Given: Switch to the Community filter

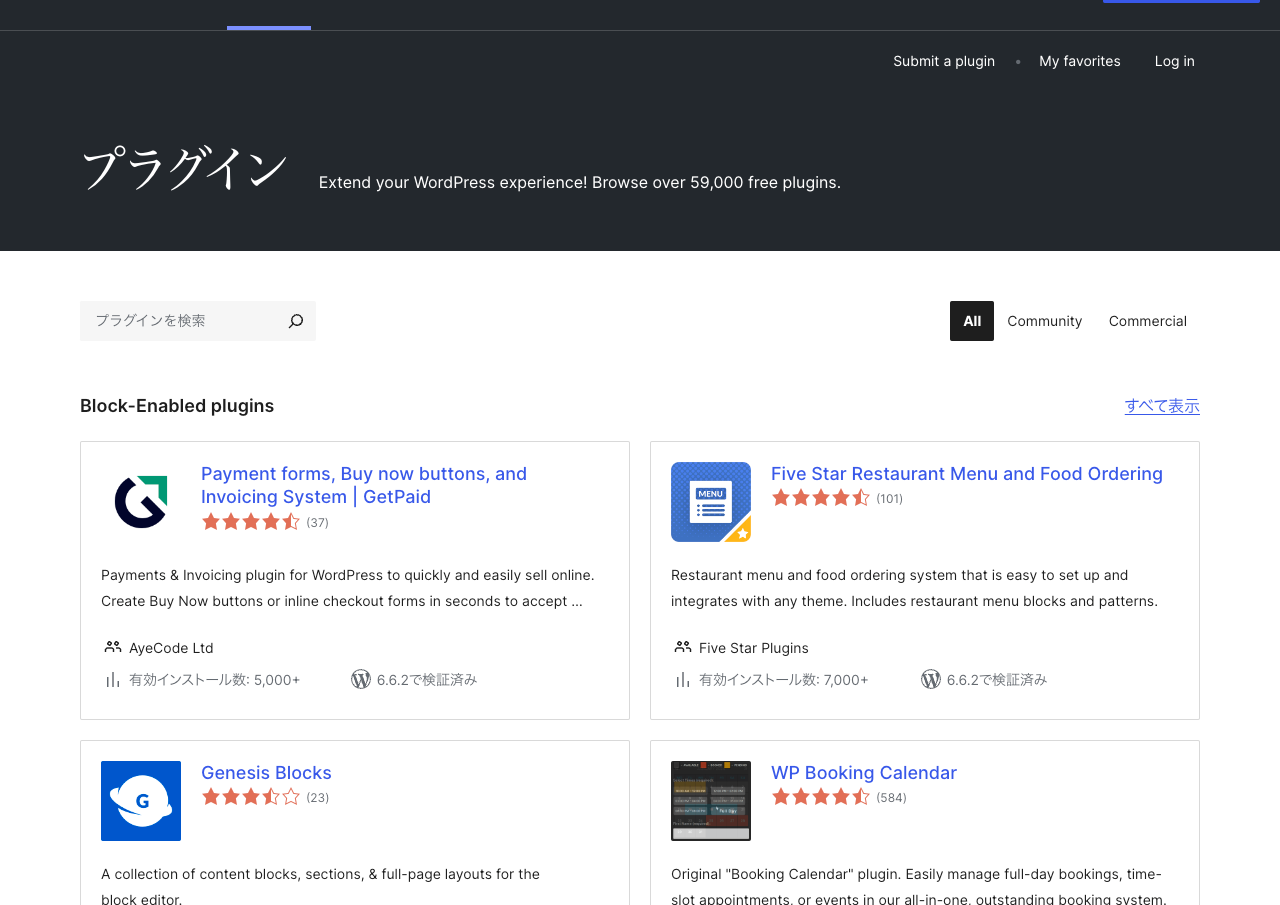Looking at the screenshot, I should (1044, 321).
